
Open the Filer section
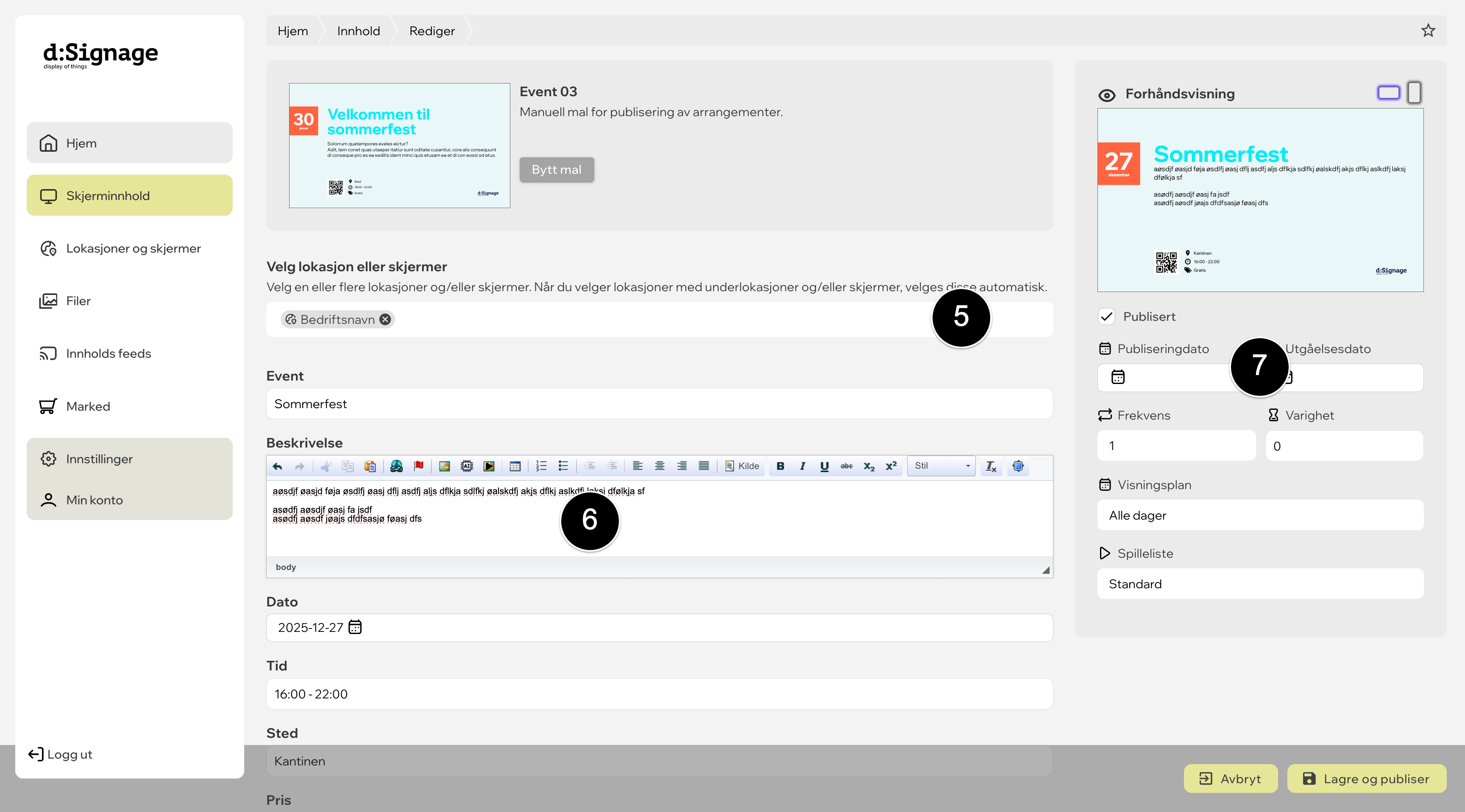point(130,301)
